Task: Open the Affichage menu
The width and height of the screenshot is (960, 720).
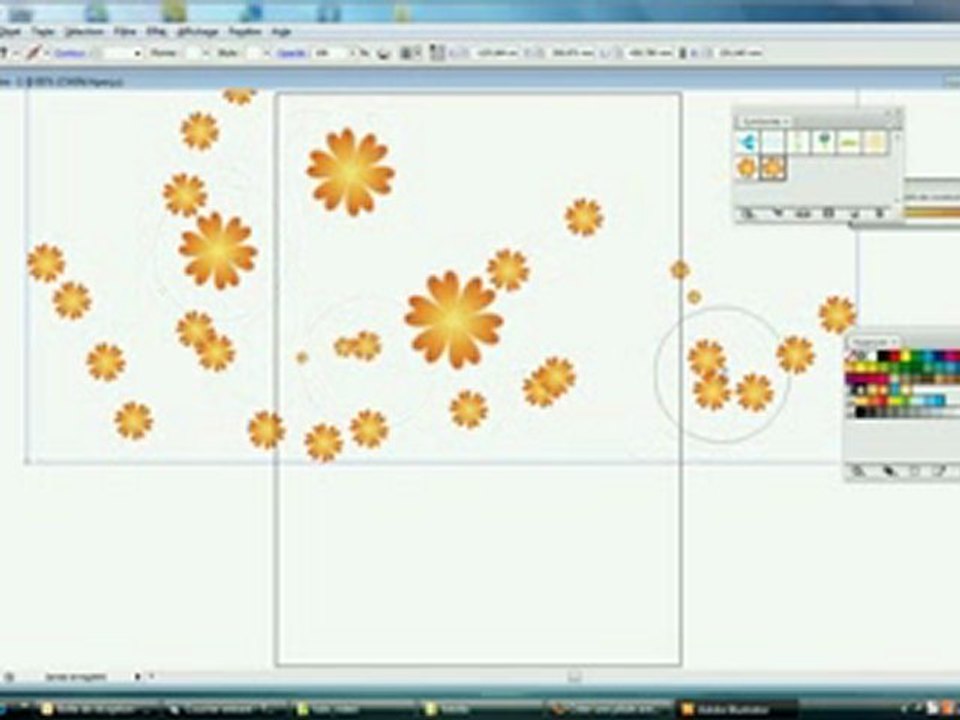Action: [x=197, y=32]
